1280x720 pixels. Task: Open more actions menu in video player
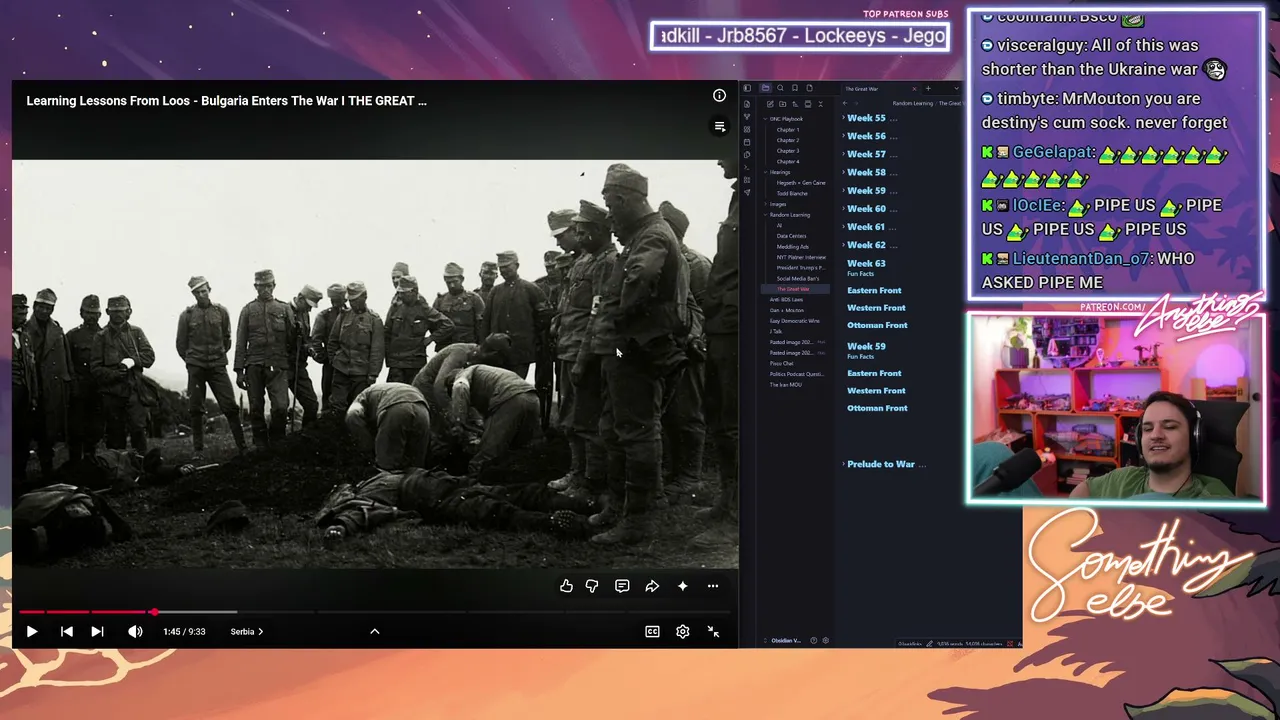pos(713,586)
